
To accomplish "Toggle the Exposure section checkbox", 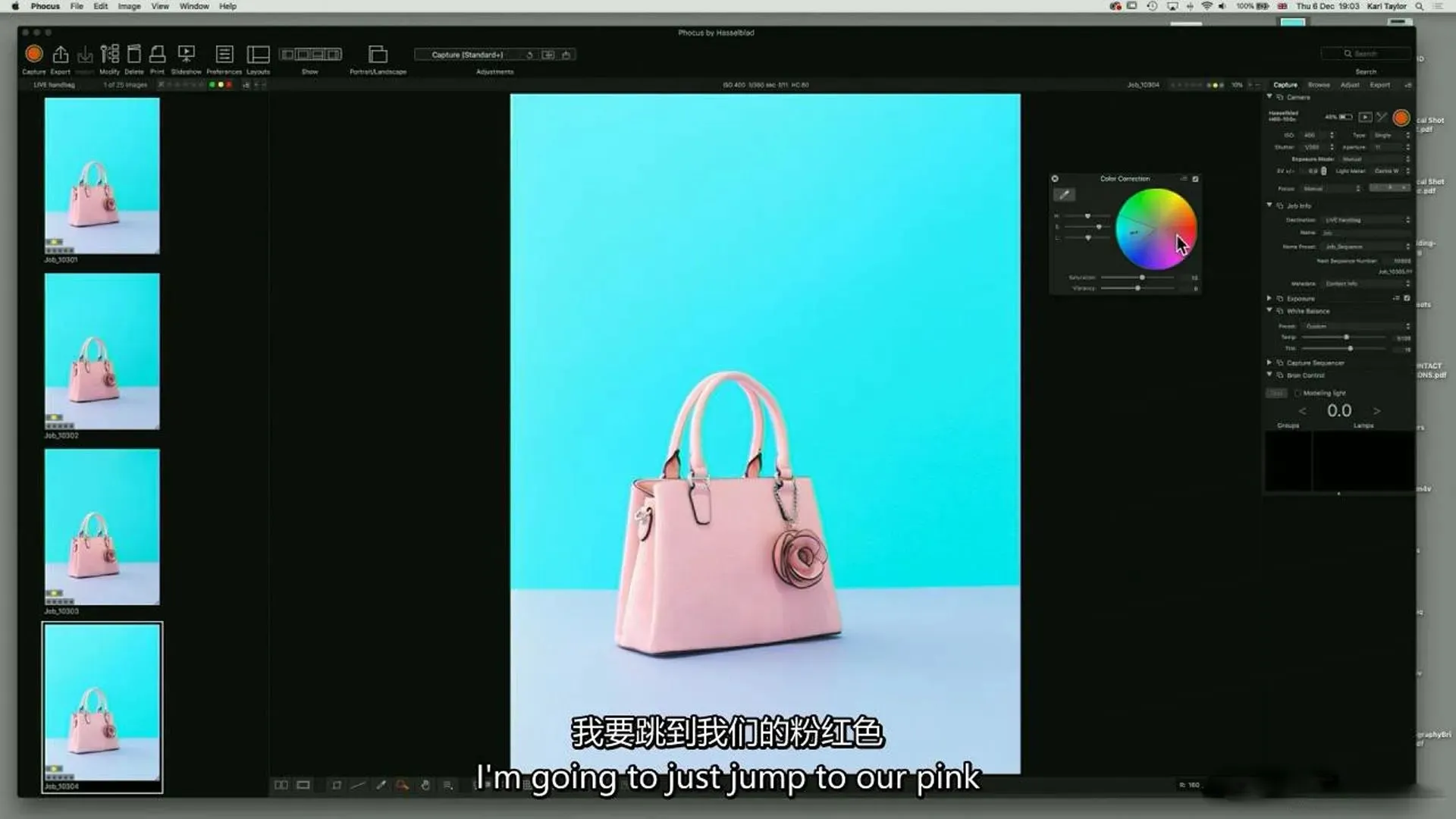I will [x=1407, y=298].
